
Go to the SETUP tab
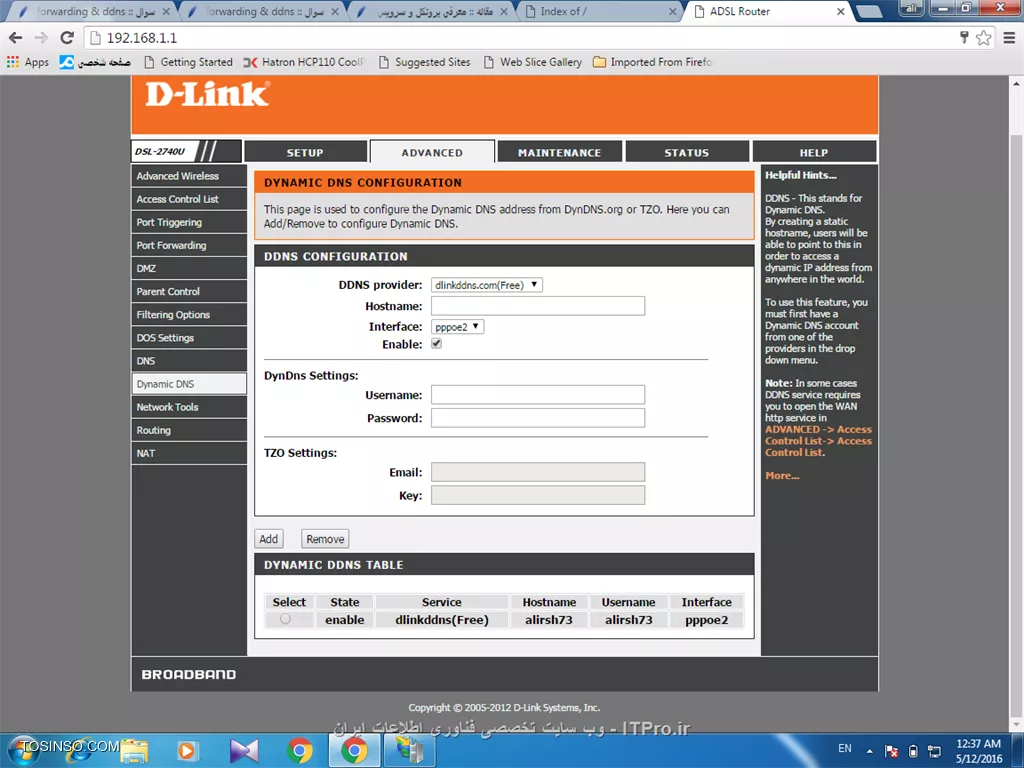(x=305, y=152)
